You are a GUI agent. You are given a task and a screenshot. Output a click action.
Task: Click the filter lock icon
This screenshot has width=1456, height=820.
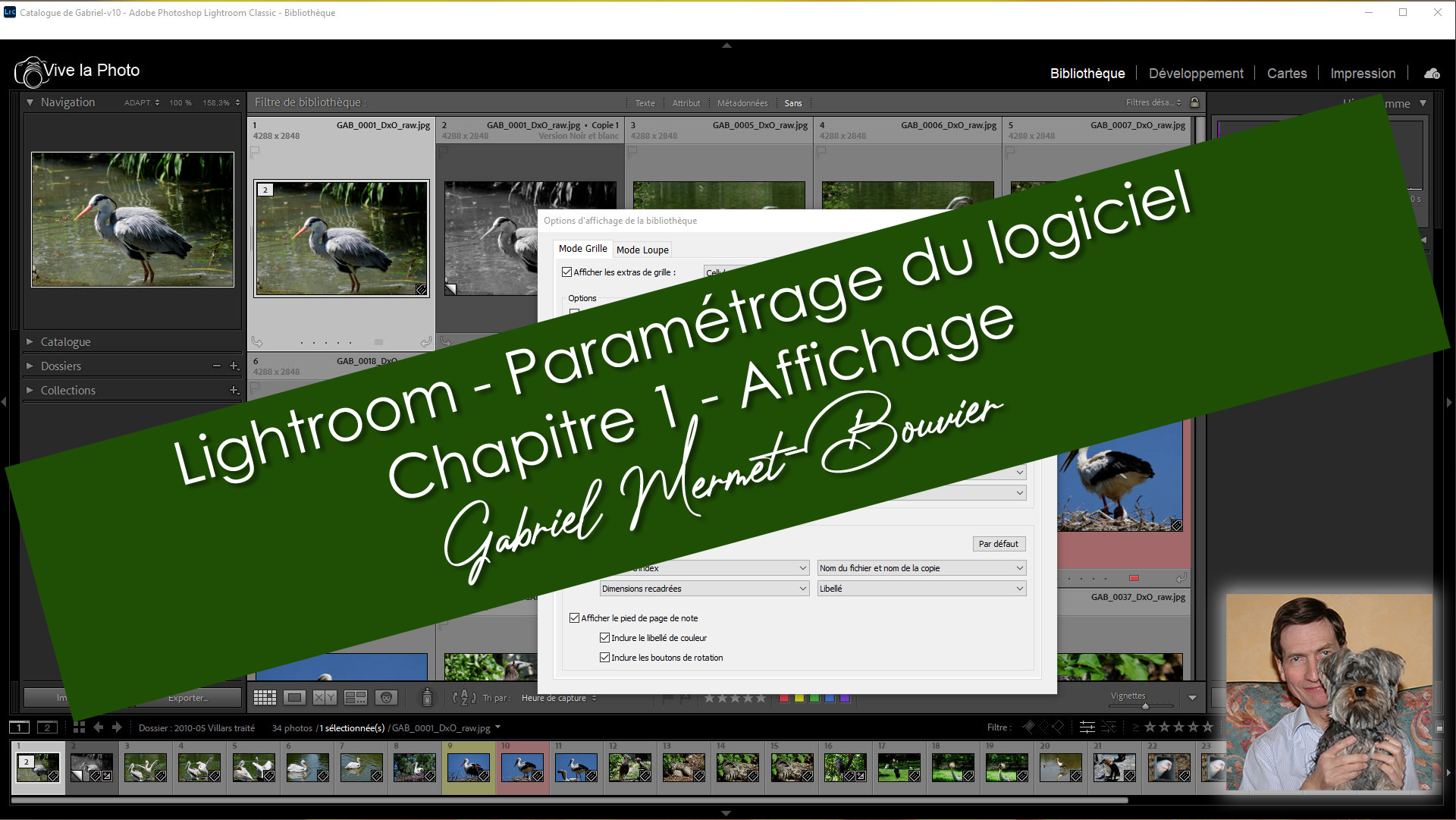click(1195, 102)
